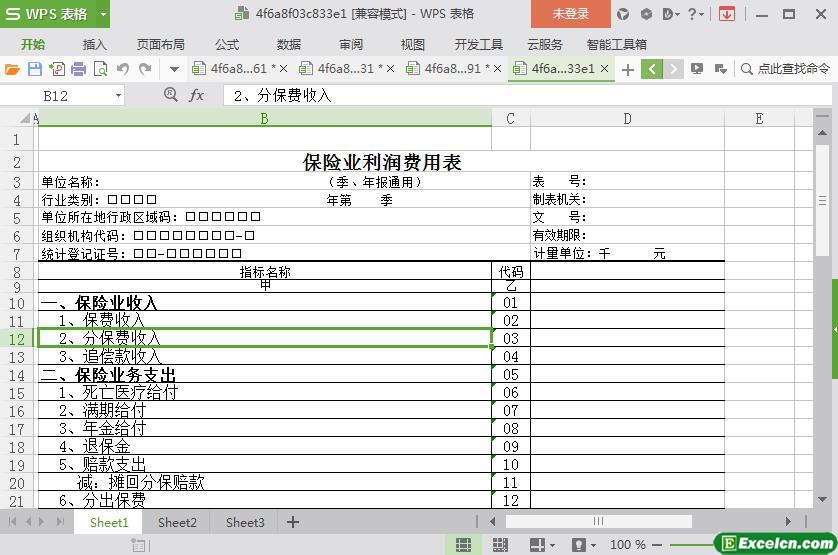838x555 pixels.
Task: Click the print preview icon
Action: click(x=100, y=69)
